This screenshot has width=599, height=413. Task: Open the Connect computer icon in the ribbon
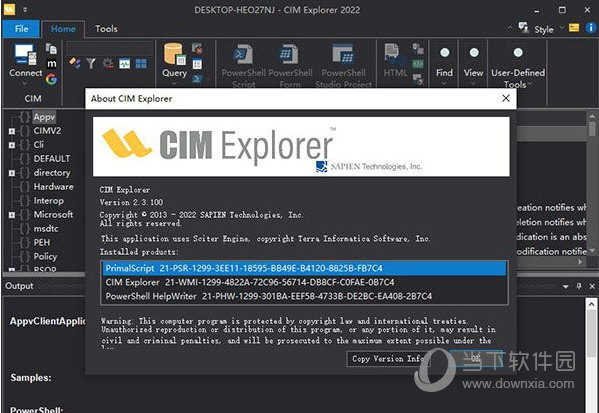click(26, 55)
